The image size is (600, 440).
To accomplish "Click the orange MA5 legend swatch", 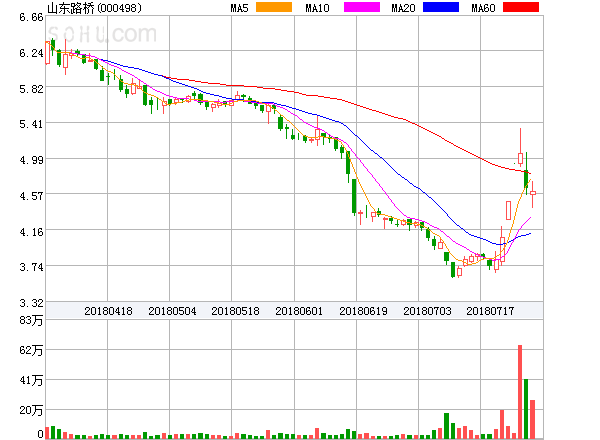I will (274, 7).
